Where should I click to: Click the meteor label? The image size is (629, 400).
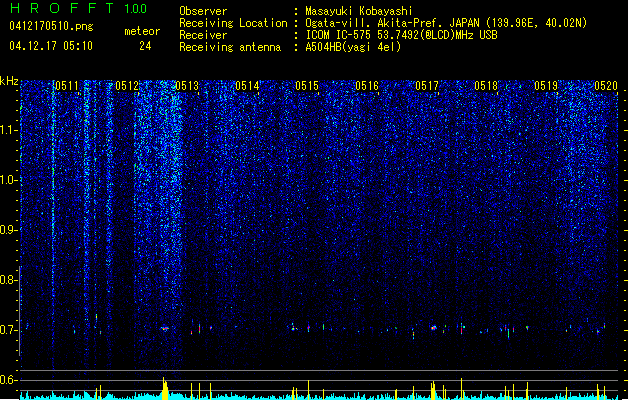[142, 31]
